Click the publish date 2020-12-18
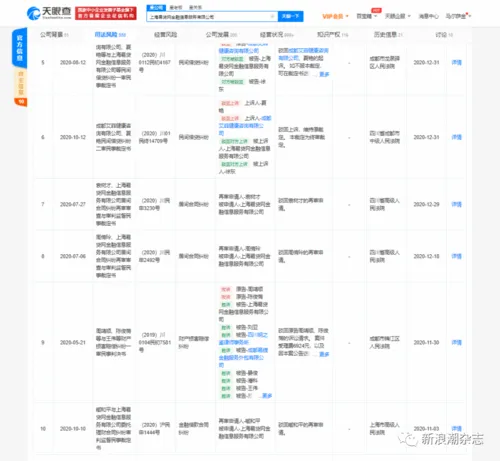Screen dimensions: 500x461 coord(426,256)
